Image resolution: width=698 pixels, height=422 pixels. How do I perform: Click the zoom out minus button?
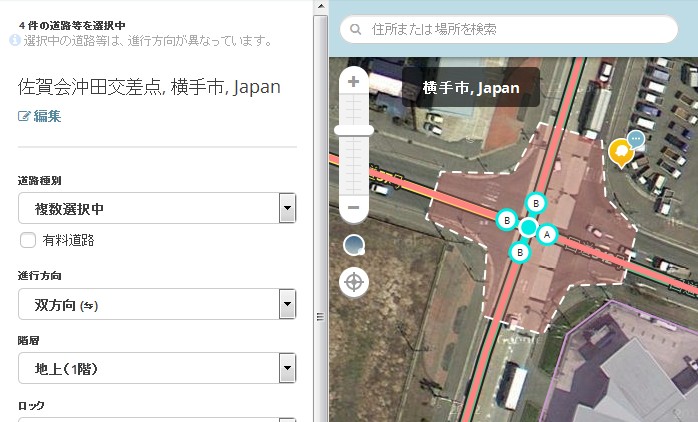353,209
